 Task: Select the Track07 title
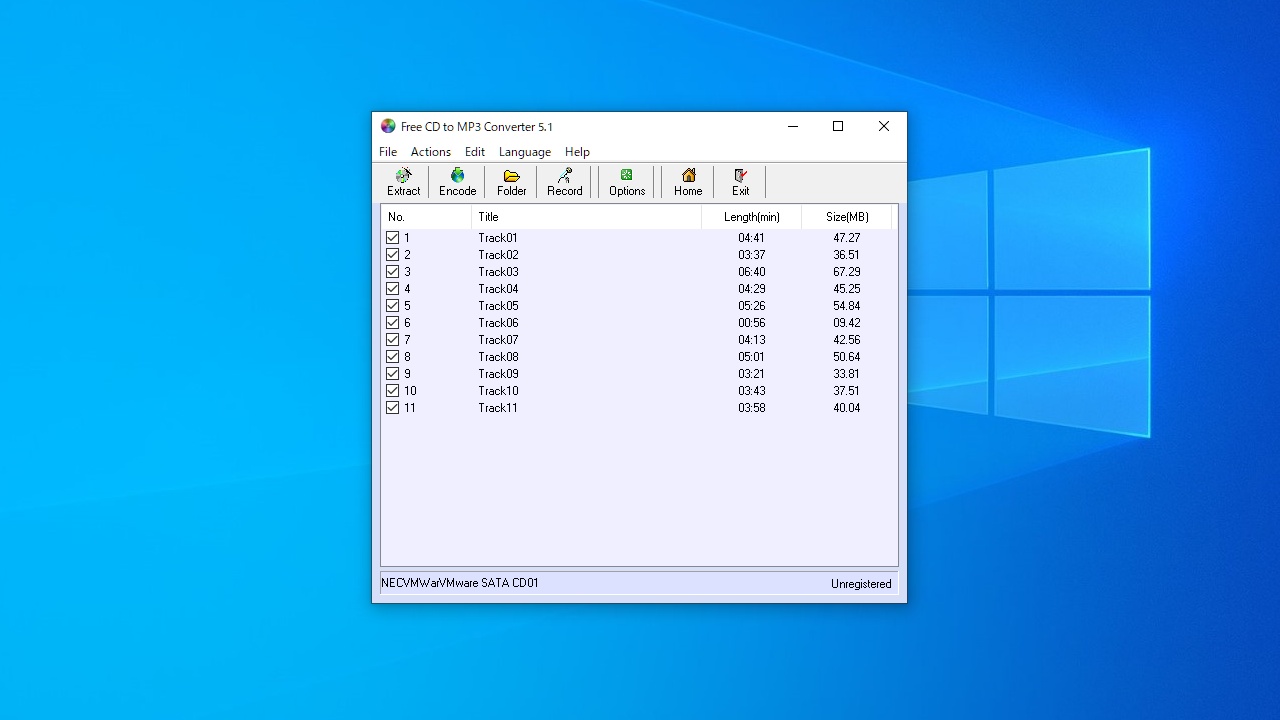click(498, 340)
